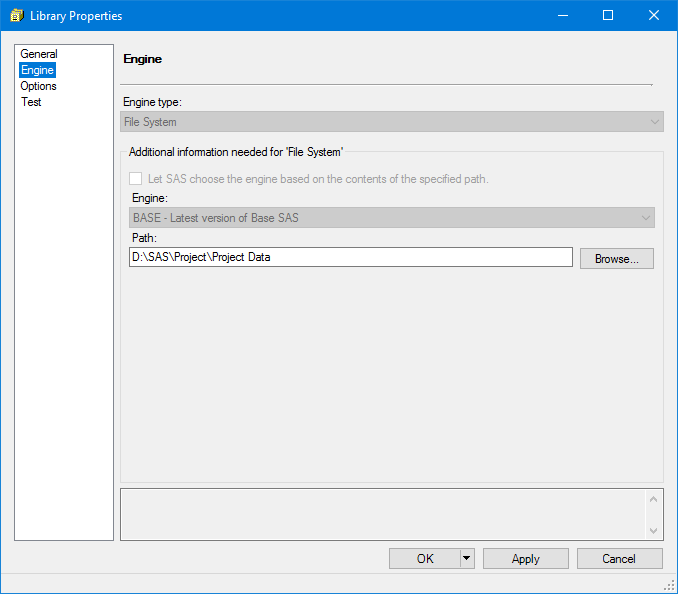Click the Path text field
This screenshot has width=678, height=594.
(350, 257)
